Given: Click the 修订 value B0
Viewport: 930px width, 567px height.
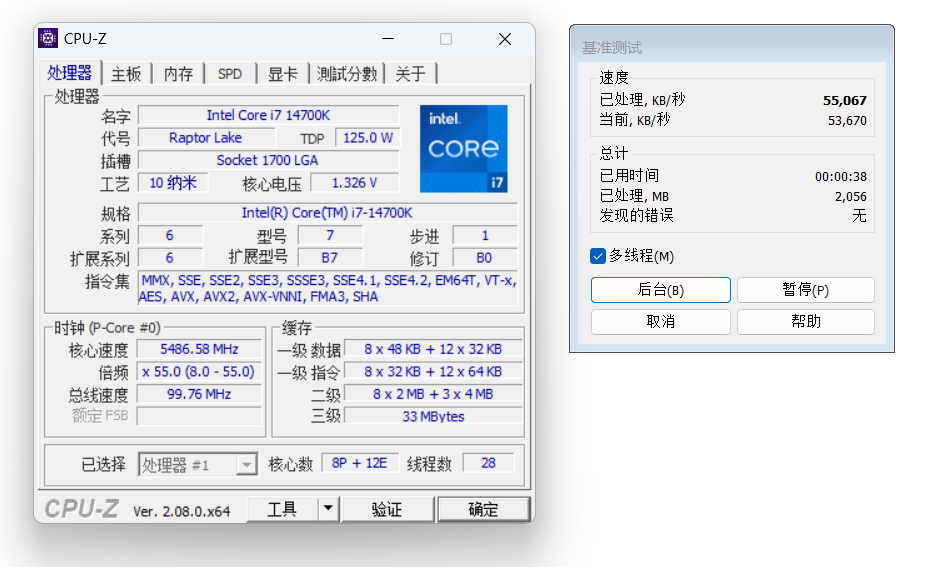Looking at the screenshot, I should pyautogui.click(x=485, y=258).
